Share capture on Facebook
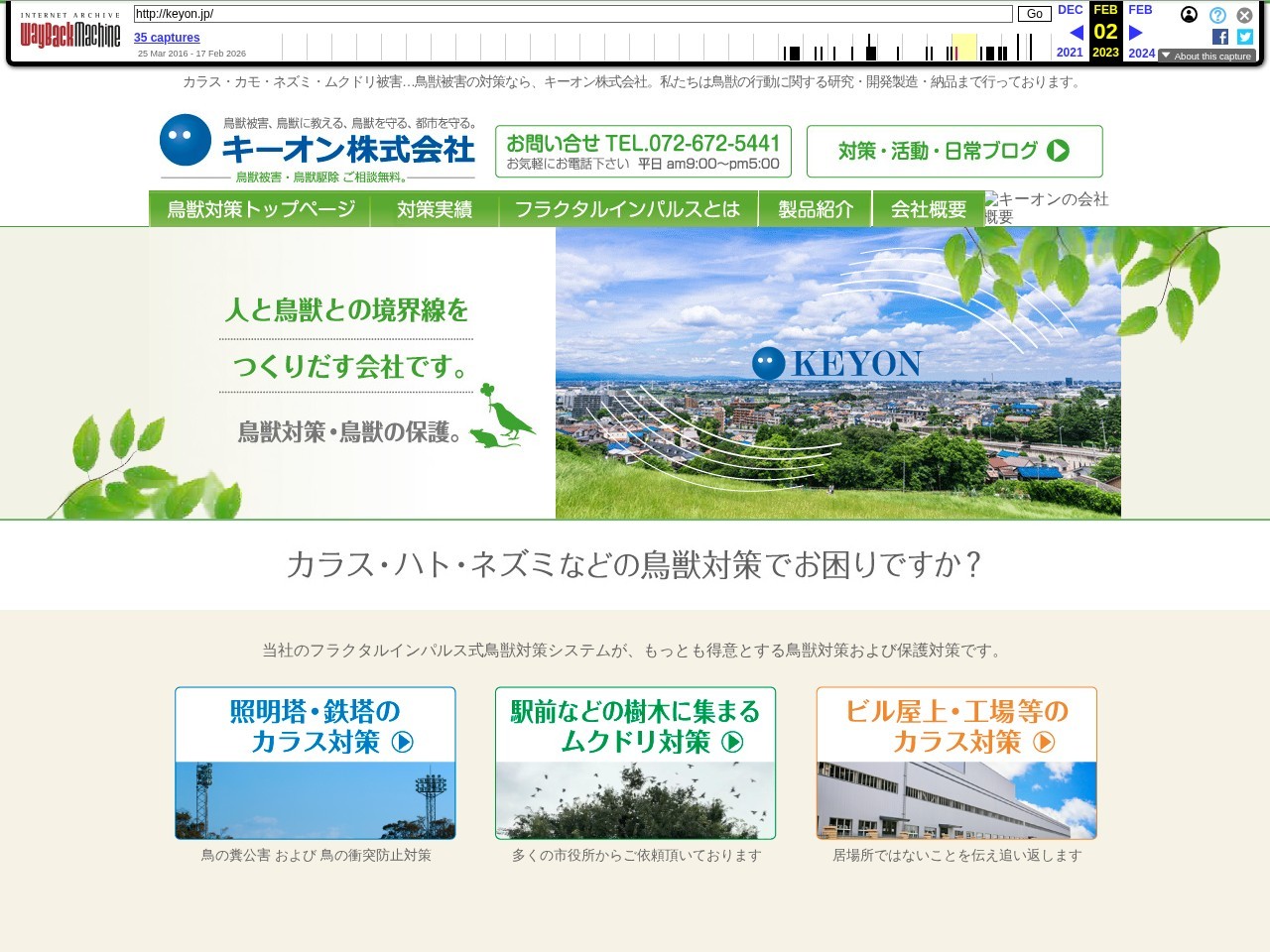1270x952 pixels. click(1220, 37)
